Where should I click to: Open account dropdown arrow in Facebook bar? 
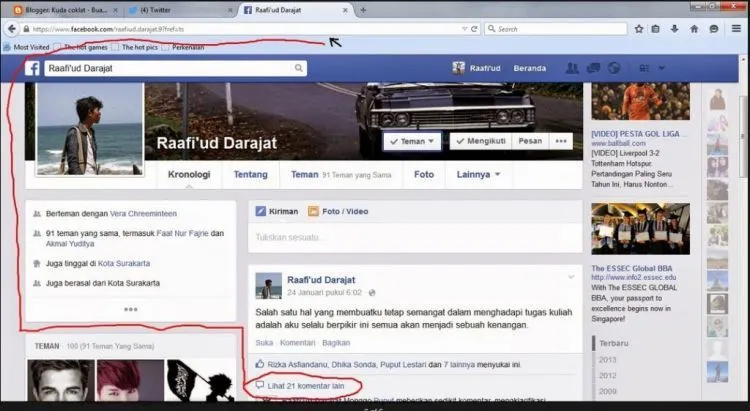(662, 68)
